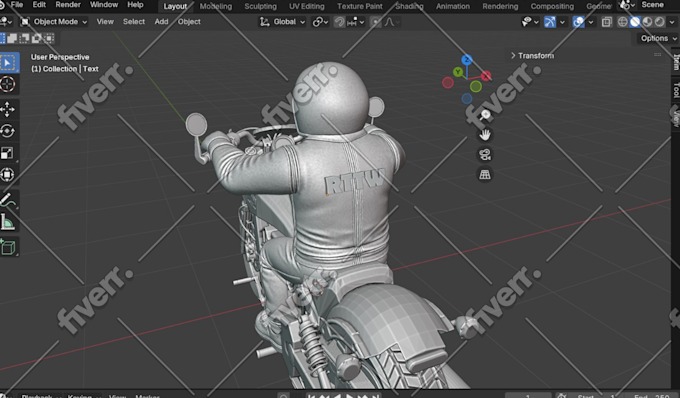
Task: Open the Tool sidebar tab
Action: coord(676,90)
